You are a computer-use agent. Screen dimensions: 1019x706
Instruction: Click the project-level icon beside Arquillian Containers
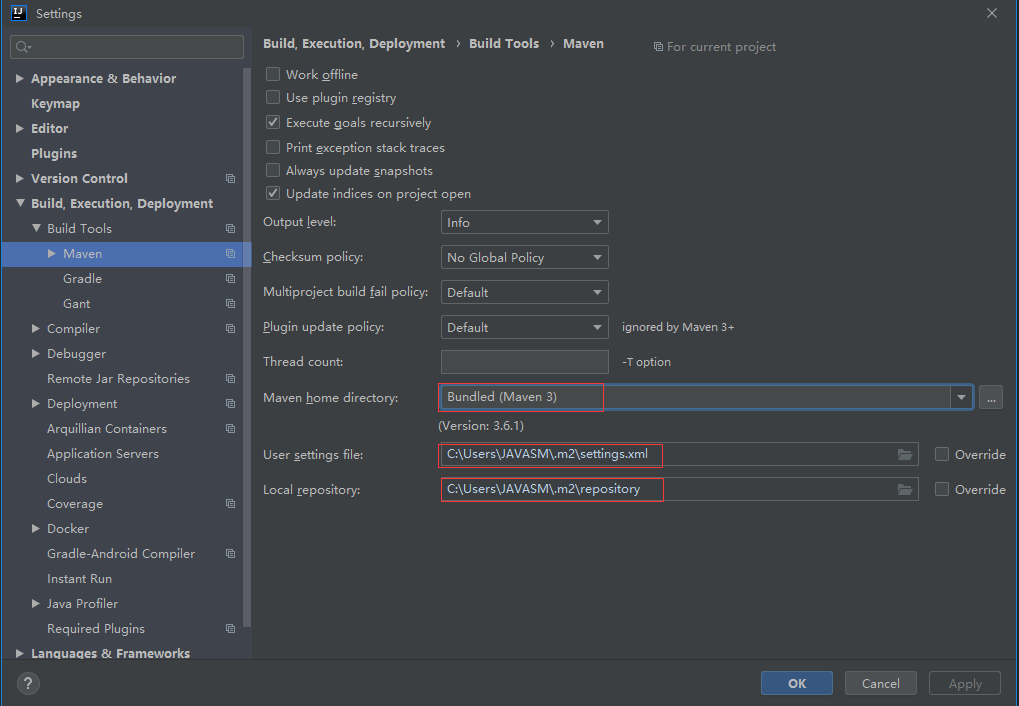[230, 428]
